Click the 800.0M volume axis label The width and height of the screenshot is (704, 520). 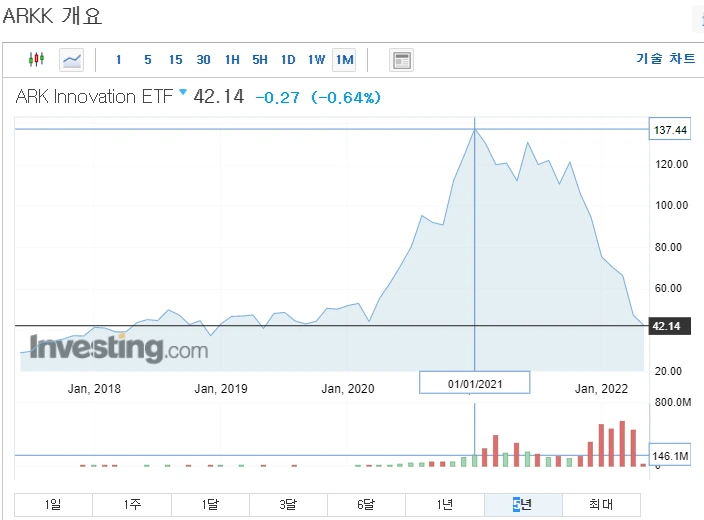pyautogui.click(x=673, y=402)
